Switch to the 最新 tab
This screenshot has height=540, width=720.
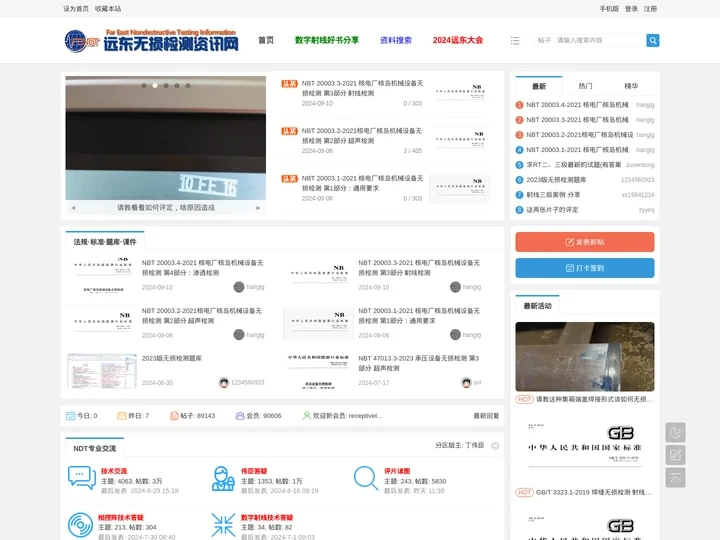(x=539, y=86)
